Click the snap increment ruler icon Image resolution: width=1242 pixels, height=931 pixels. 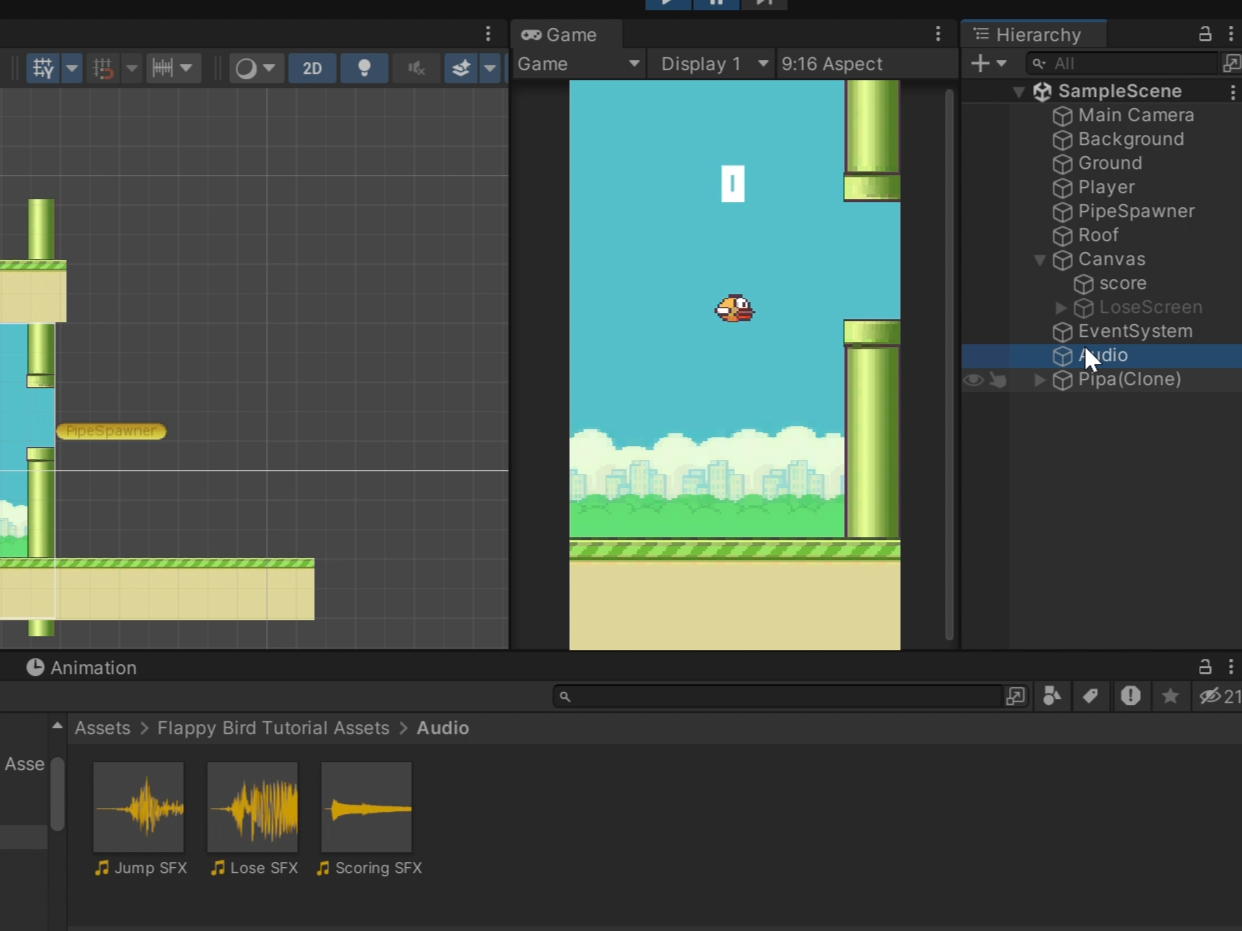tap(162, 68)
